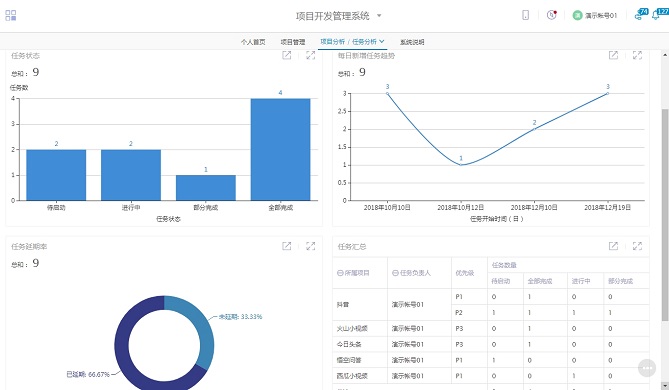The width and height of the screenshot is (669, 390).
Task: Click the 火山小视频 project cell
Action: click(x=360, y=329)
